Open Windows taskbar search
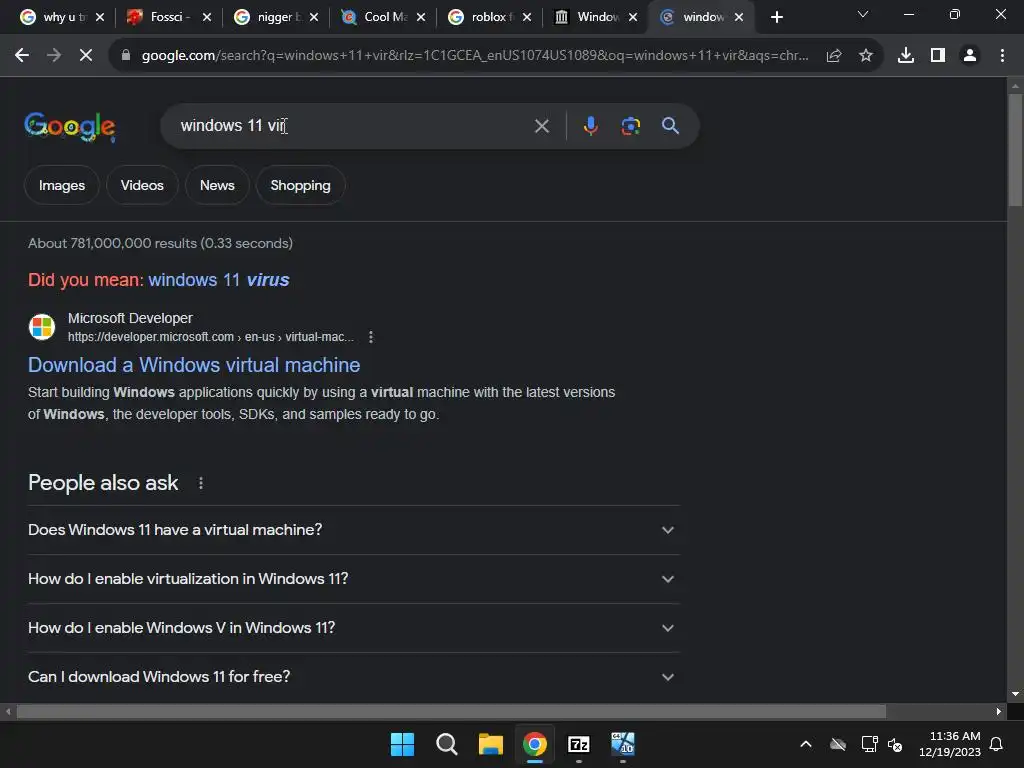The height and width of the screenshot is (768, 1024). click(447, 744)
